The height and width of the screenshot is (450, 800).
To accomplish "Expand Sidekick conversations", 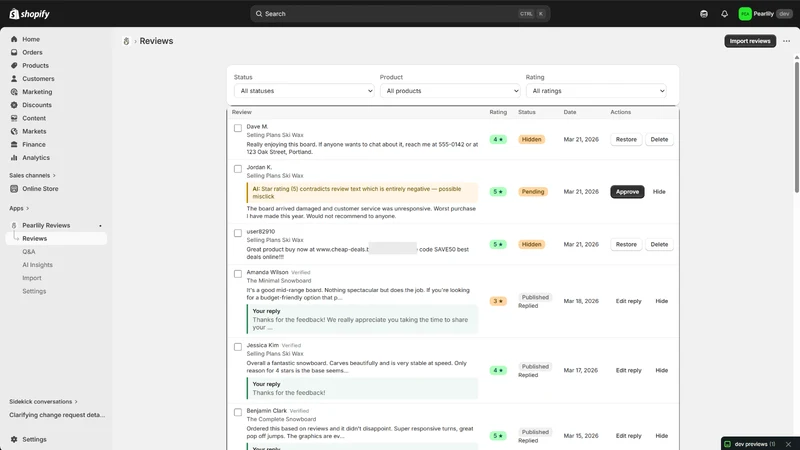I will click(x=43, y=402).
